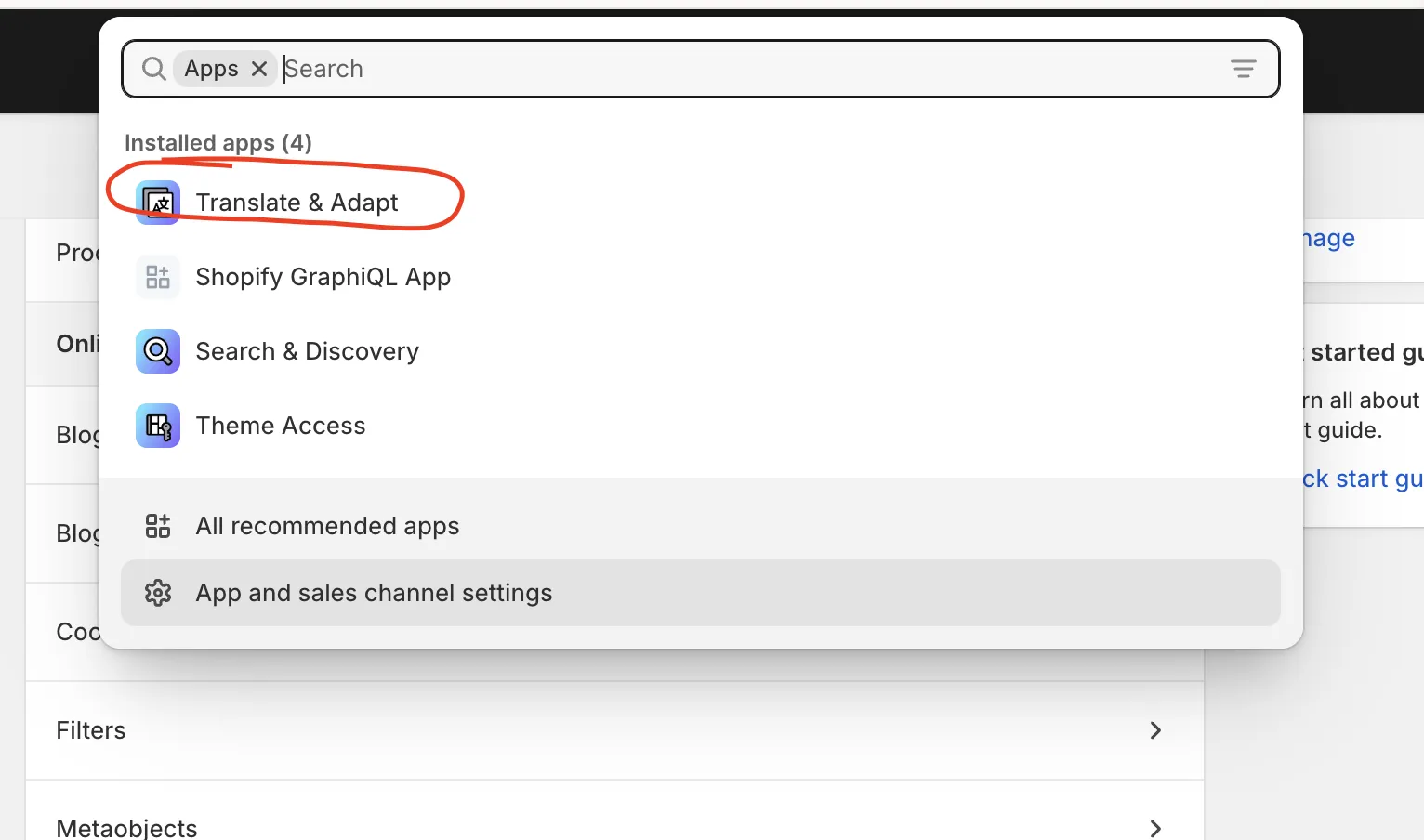Select the Theme Access entry
This screenshot has width=1424, height=840.
coord(281,426)
